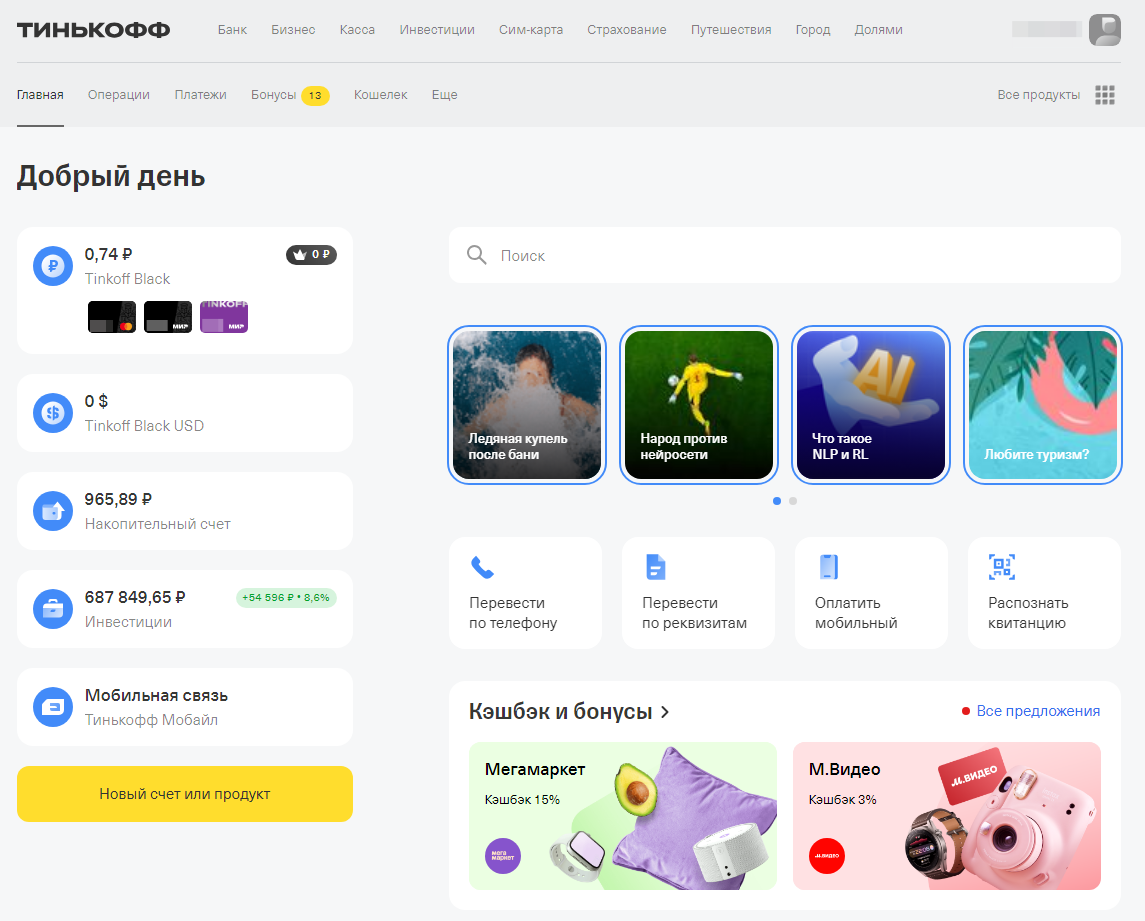The height and width of the screenshot is (921, 1145).
Task: Click Оплатить мобильный tile
Action: (x=871, y=593)
